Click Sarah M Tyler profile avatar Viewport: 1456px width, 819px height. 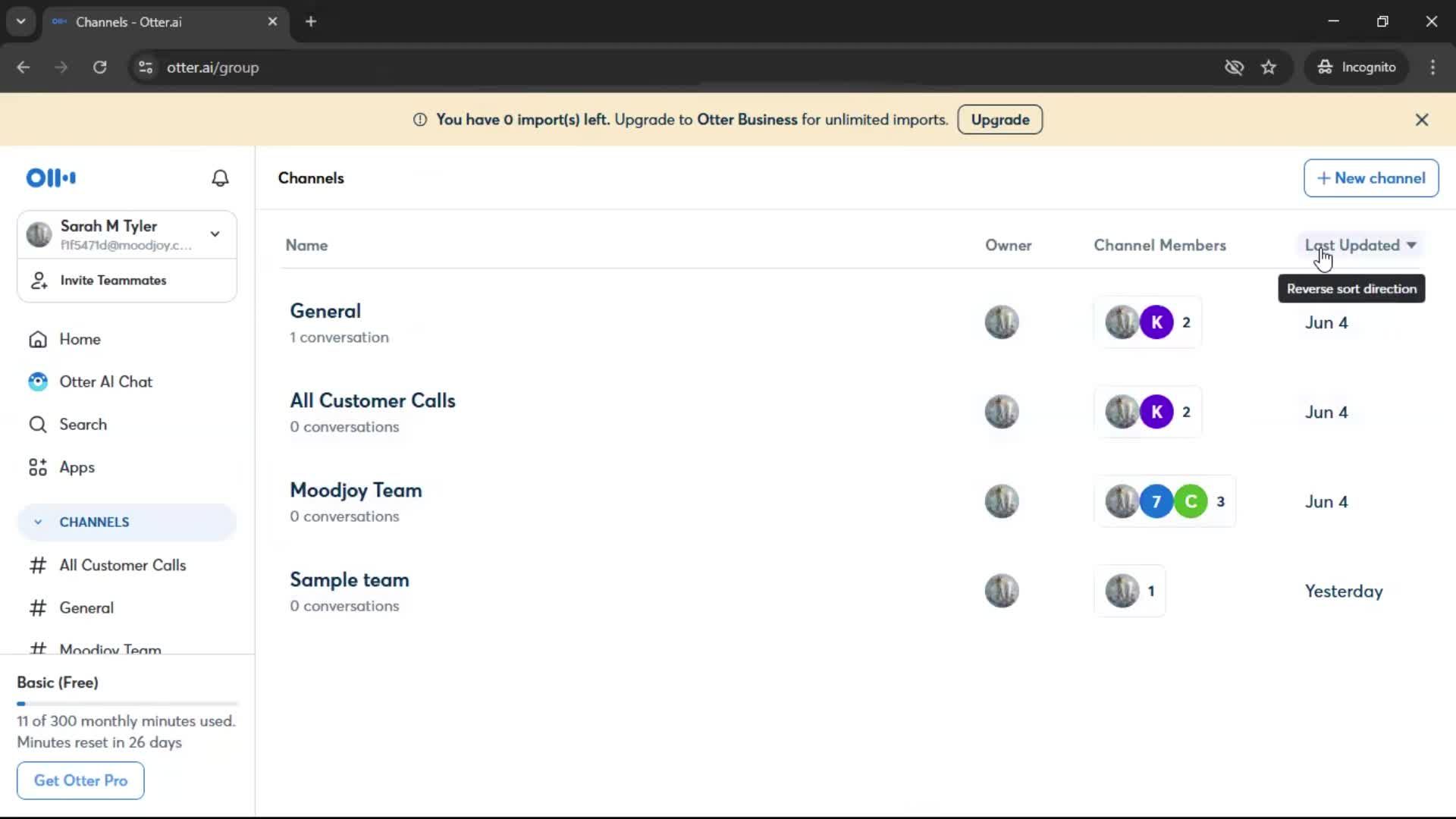39,234
